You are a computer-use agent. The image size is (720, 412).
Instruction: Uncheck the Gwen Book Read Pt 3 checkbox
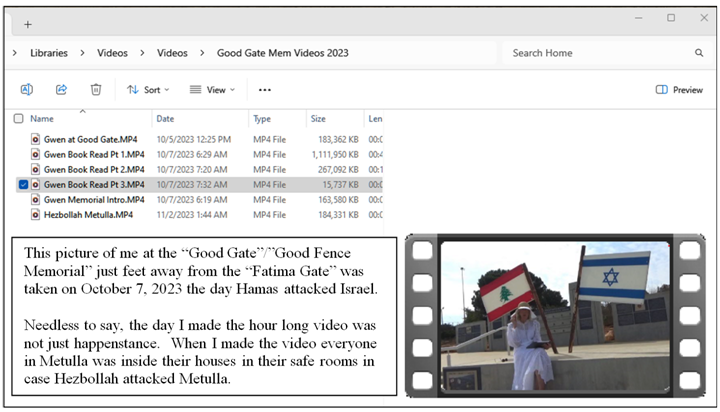(x=22, y=184)
